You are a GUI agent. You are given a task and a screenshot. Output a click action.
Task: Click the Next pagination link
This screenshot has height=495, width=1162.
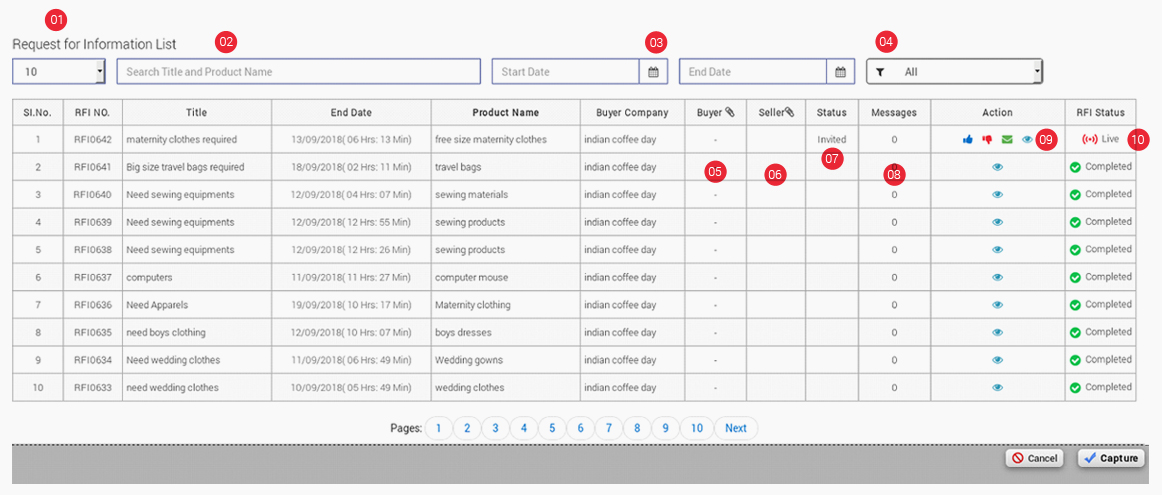tap(736, 428)
